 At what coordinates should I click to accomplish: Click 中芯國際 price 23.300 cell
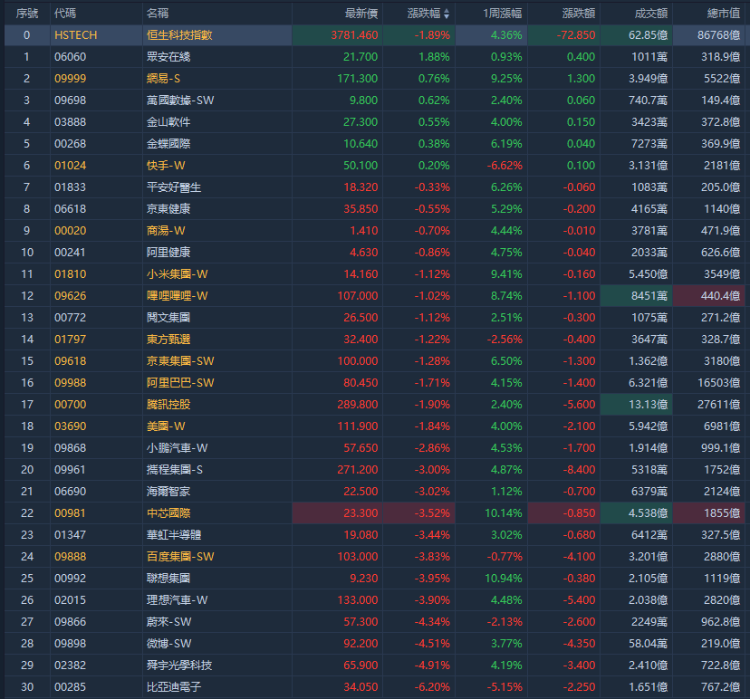point(338,513)
